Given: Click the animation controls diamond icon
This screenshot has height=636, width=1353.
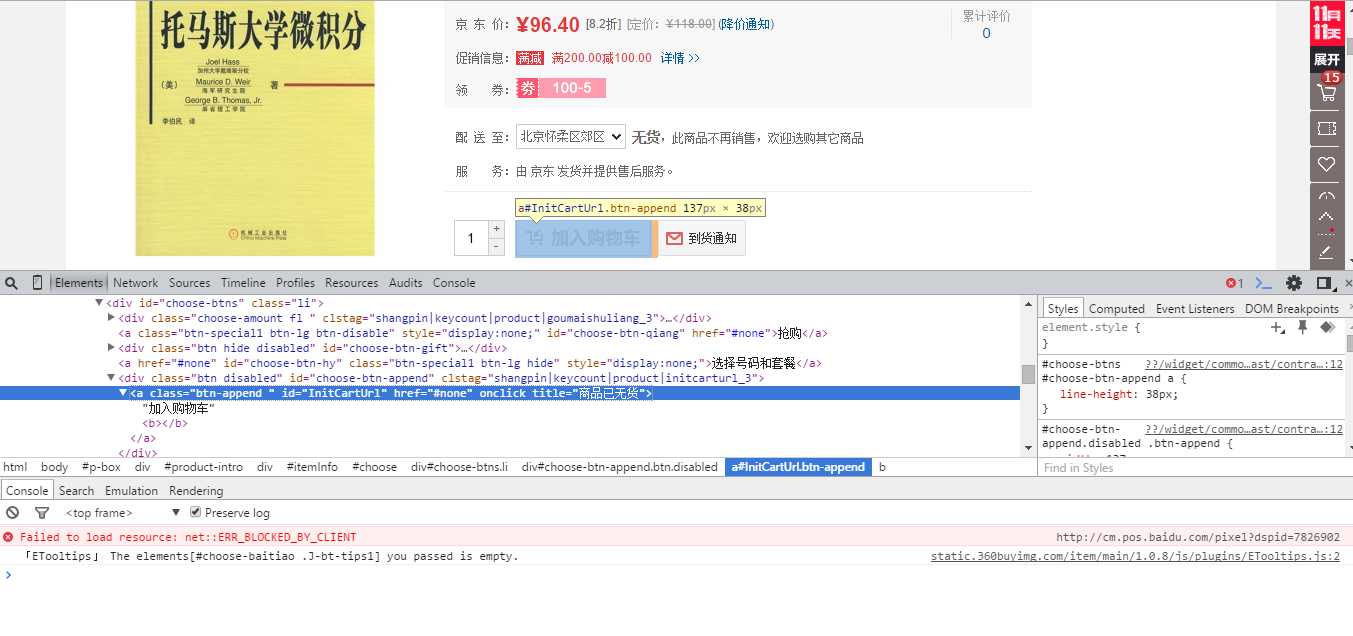Looking at the screenshot, I should [1327, 327].
